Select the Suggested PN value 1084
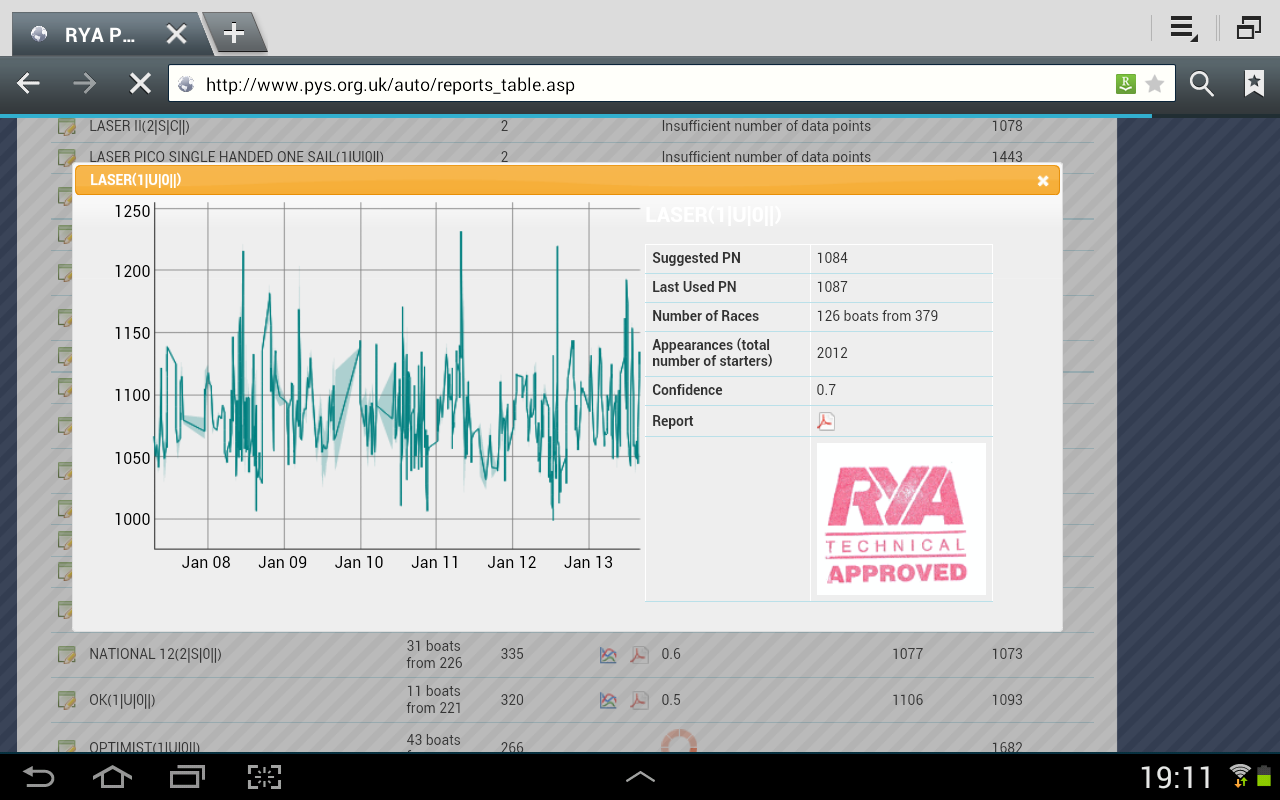1280x800 pixels. 832,258
